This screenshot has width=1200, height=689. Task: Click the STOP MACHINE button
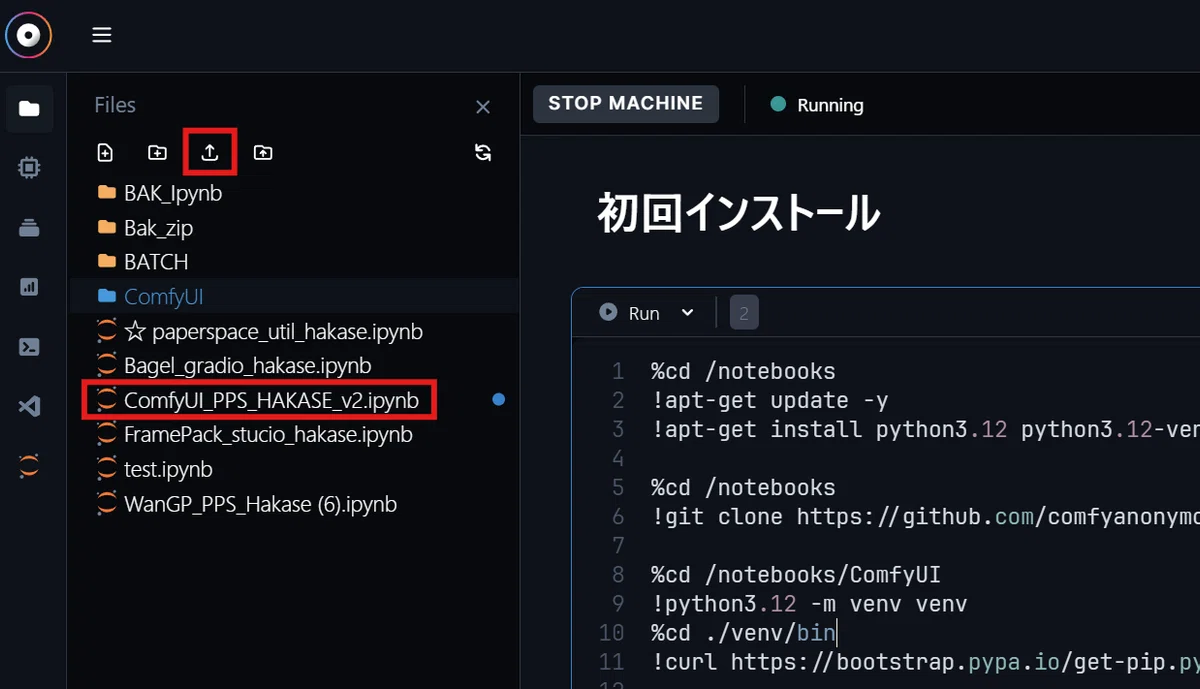(626, 104)
